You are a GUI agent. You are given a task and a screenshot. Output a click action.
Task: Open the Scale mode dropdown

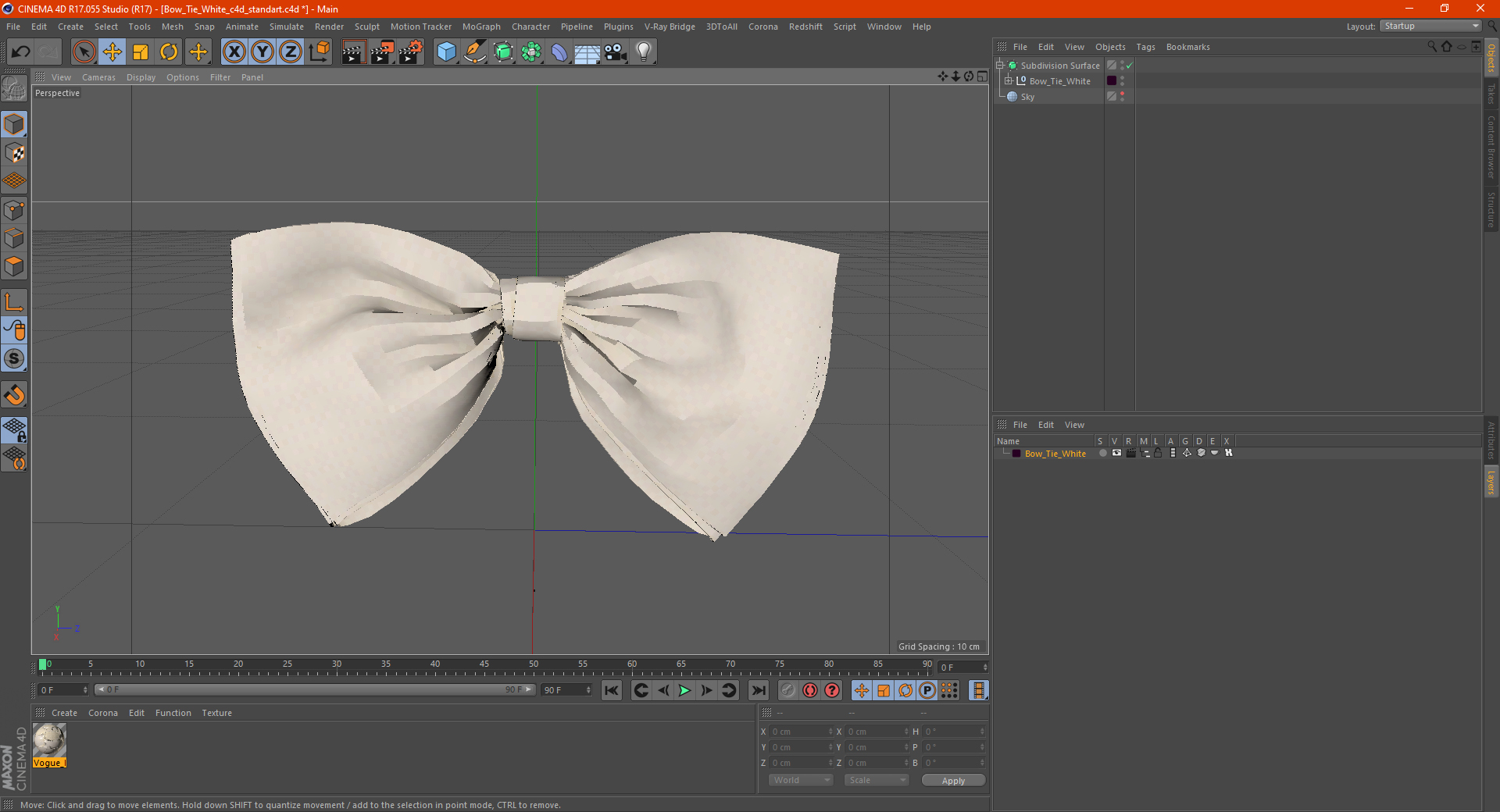pos(877,780)
